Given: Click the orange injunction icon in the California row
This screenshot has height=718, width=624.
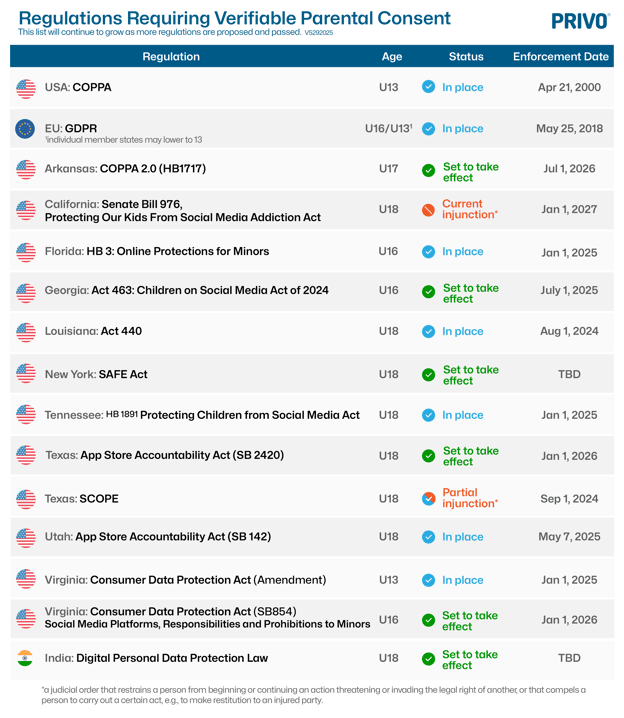Looking at the screenshot, I should pos(428,210).
